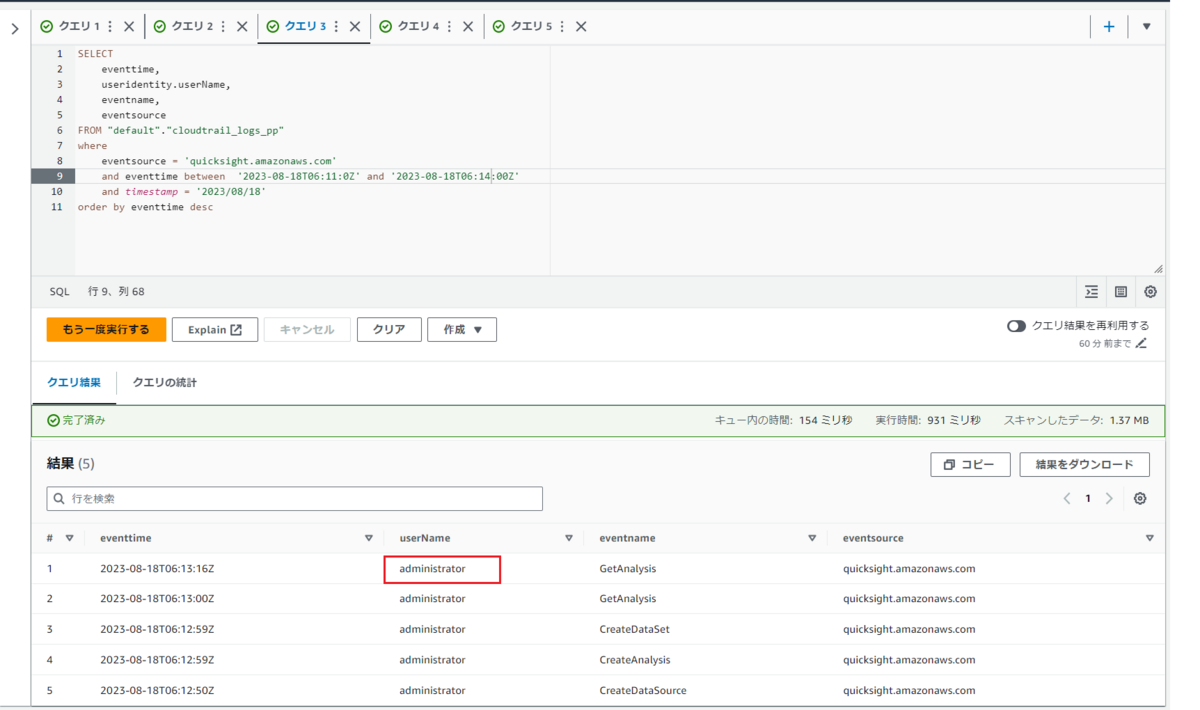Sort by the # column
This screenshot has height=710, width=1200.
coord(69,538)
